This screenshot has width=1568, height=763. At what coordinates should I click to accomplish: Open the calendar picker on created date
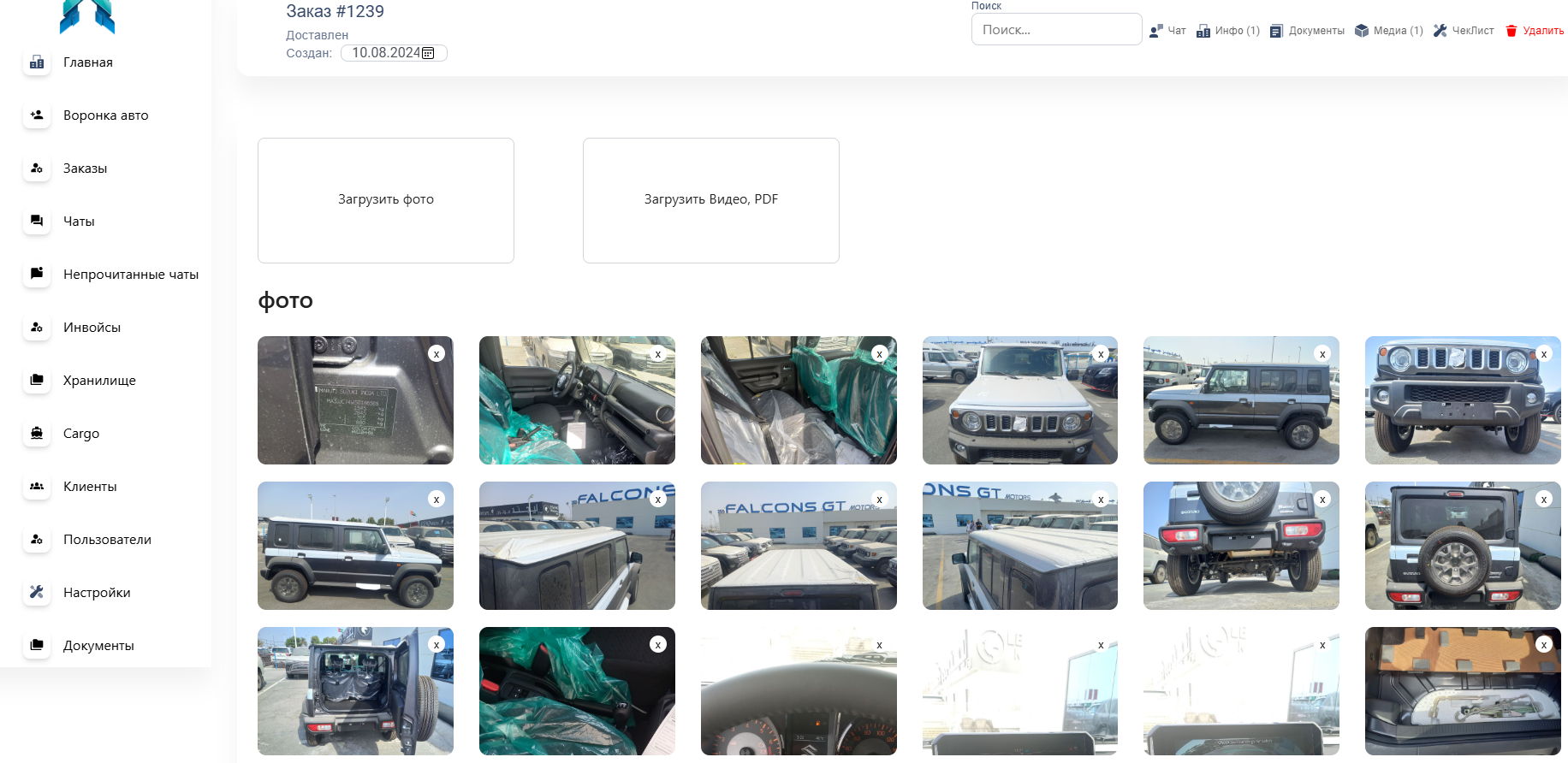tap(428, 53)
